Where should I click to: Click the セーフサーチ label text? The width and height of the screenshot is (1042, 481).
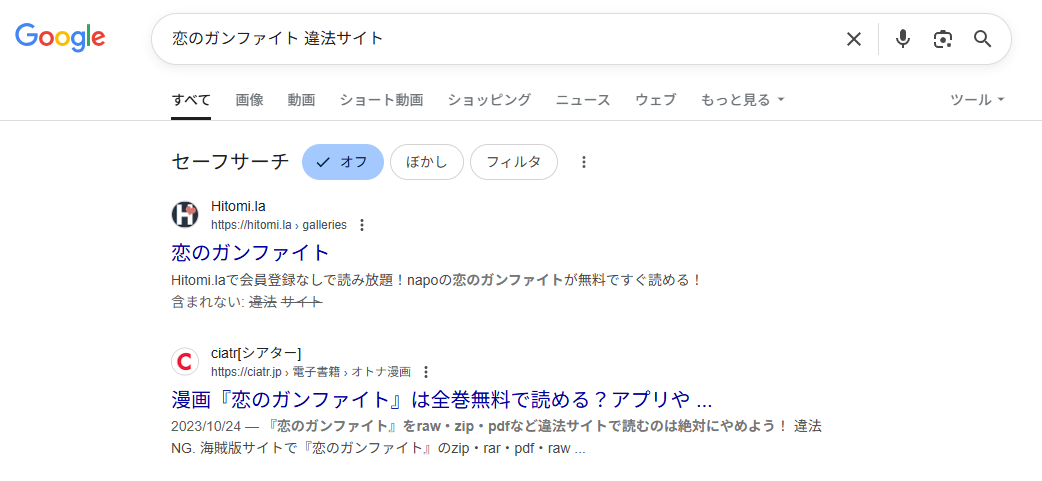(x=231, y=162)
